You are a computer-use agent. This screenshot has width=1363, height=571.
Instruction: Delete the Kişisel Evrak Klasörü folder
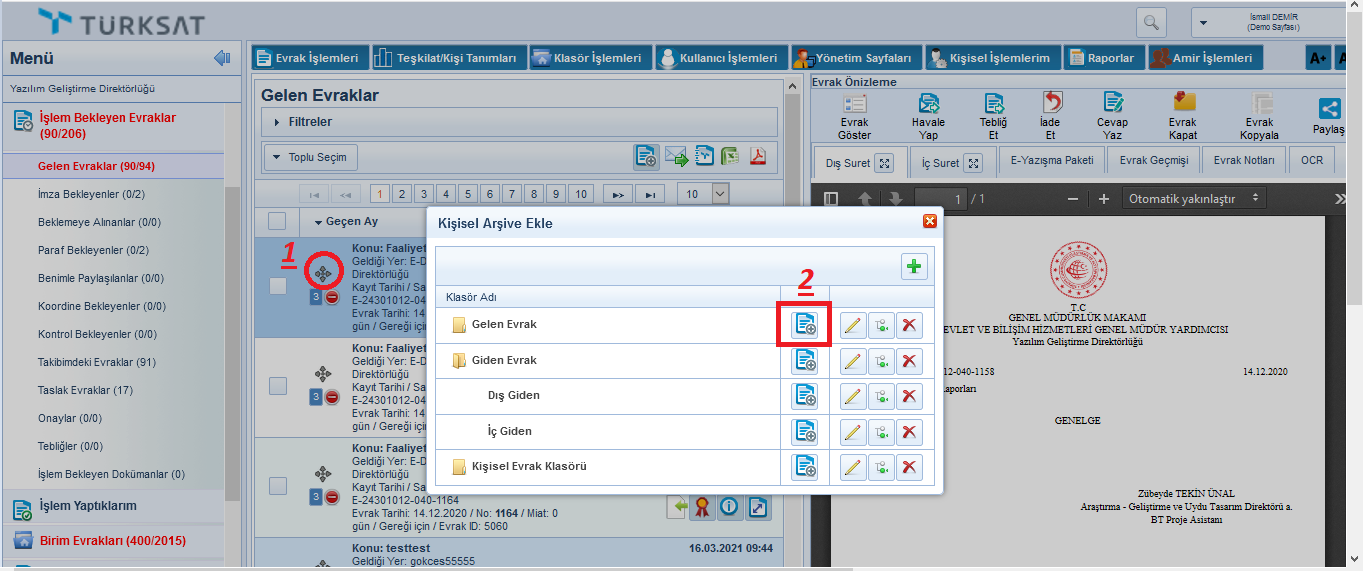(x=908, y=467)
